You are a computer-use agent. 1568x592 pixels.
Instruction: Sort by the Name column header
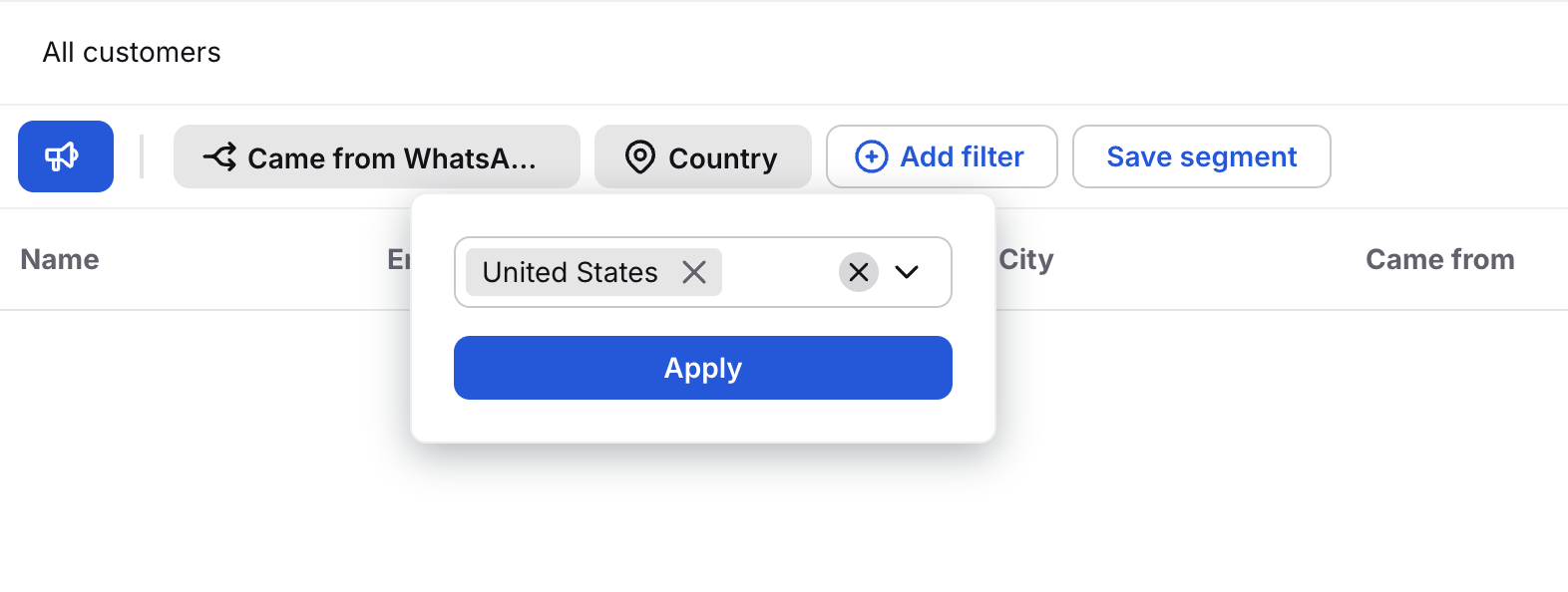[x=60, y=259]
